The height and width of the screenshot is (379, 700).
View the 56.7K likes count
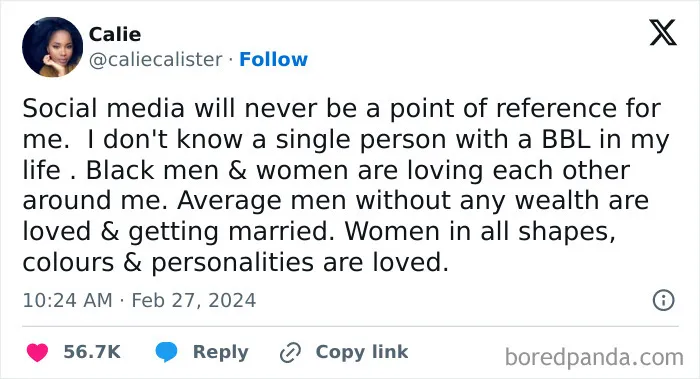pyautogui.click(x=92, y=352)
